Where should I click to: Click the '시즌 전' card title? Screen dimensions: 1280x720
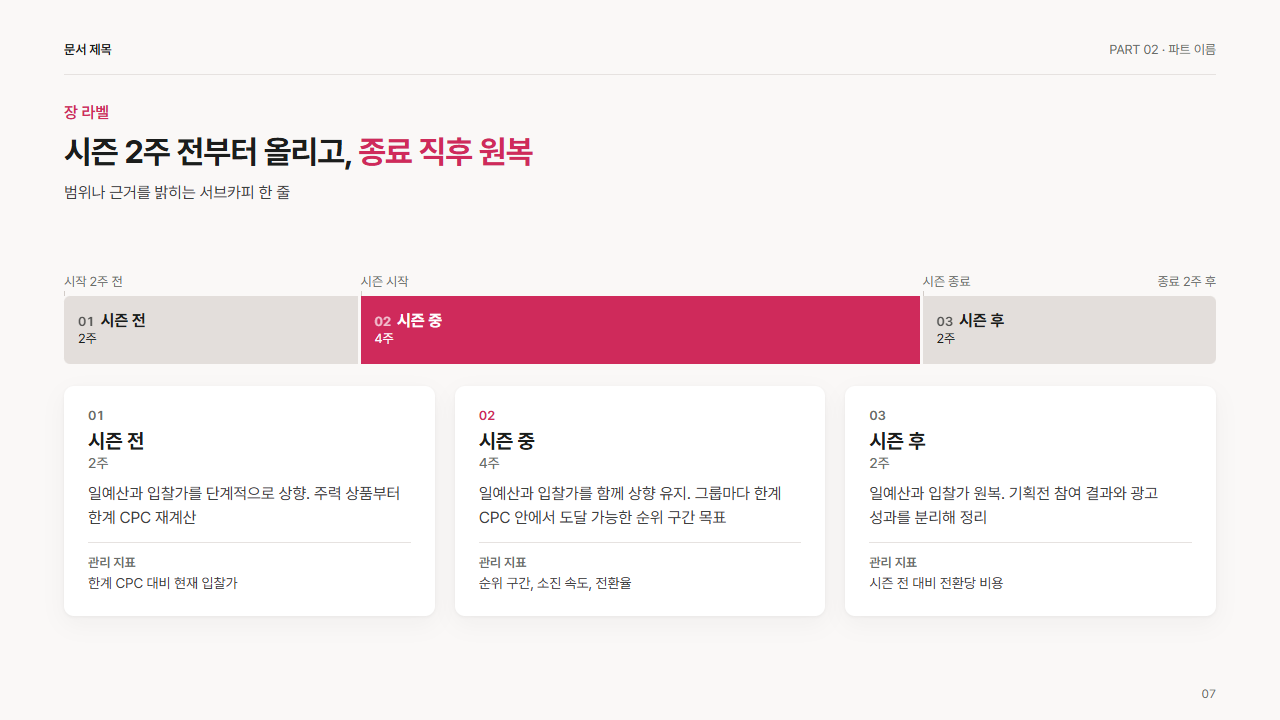(x=116, y=441)
